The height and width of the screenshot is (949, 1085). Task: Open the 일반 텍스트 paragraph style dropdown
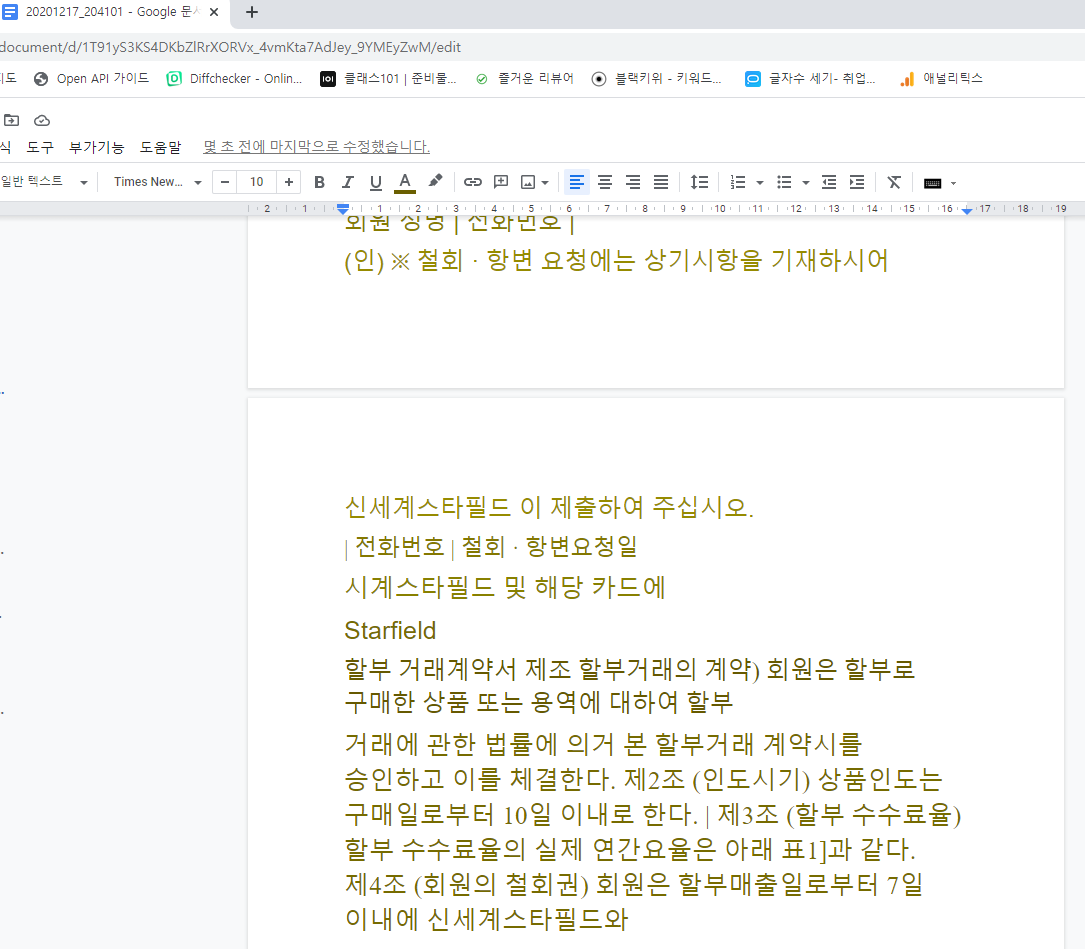coord(44,182)
